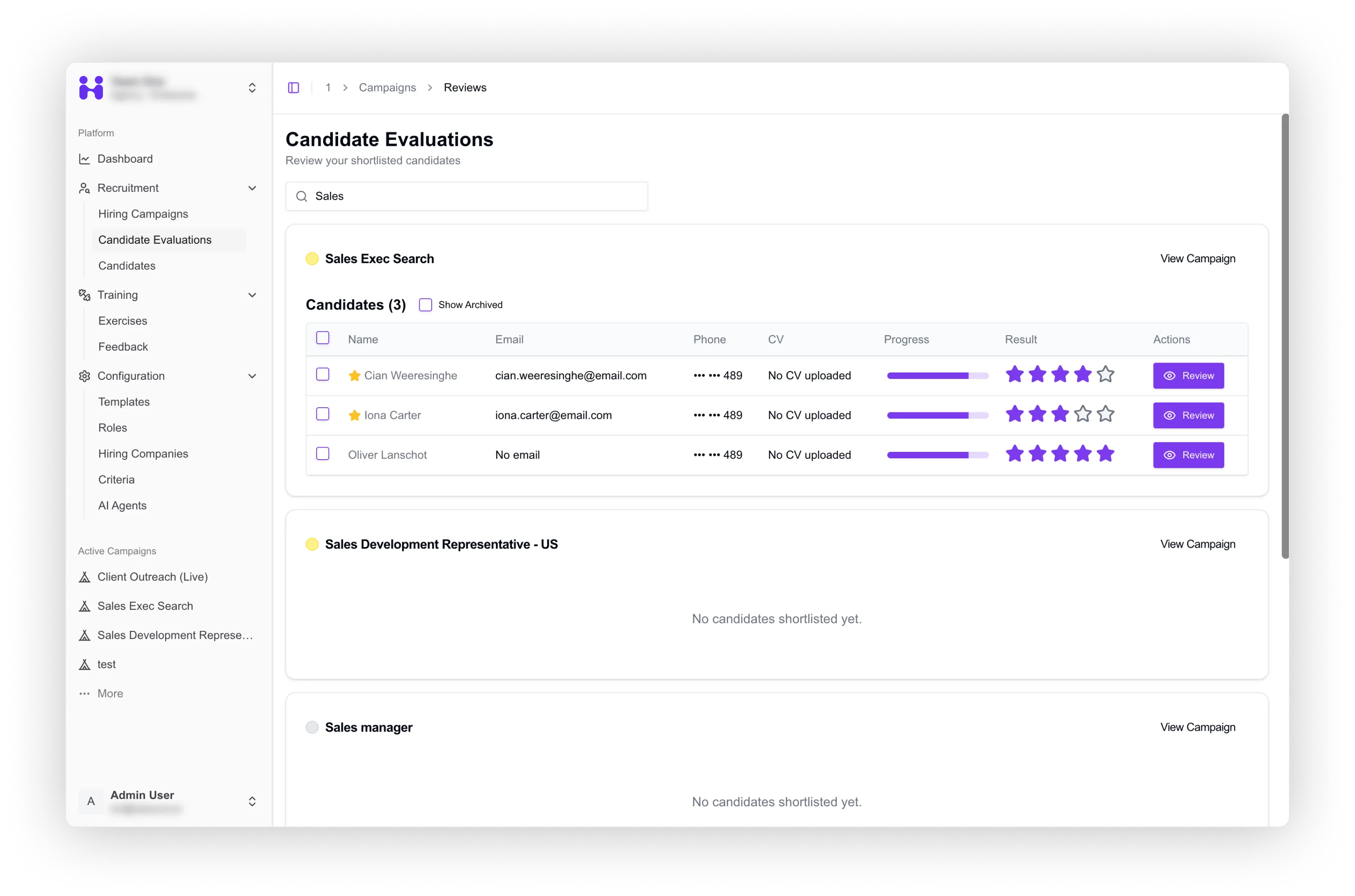Click the Name column header
The image size is (1355, 896).
363,339
